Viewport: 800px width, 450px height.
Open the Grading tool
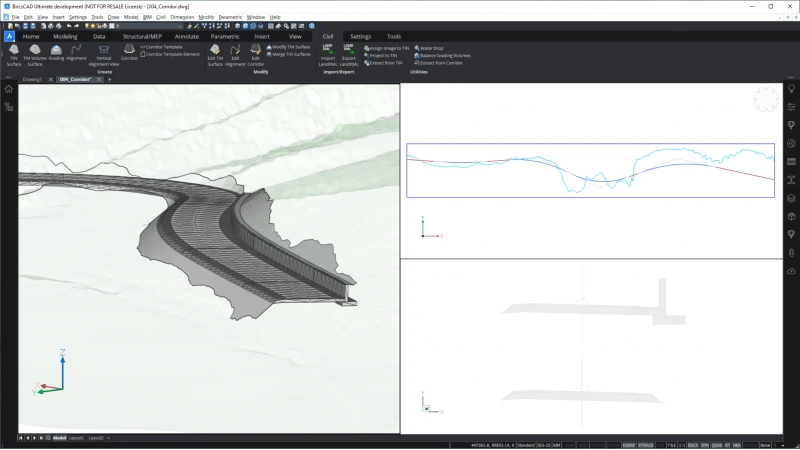click(x=56, y=53)
